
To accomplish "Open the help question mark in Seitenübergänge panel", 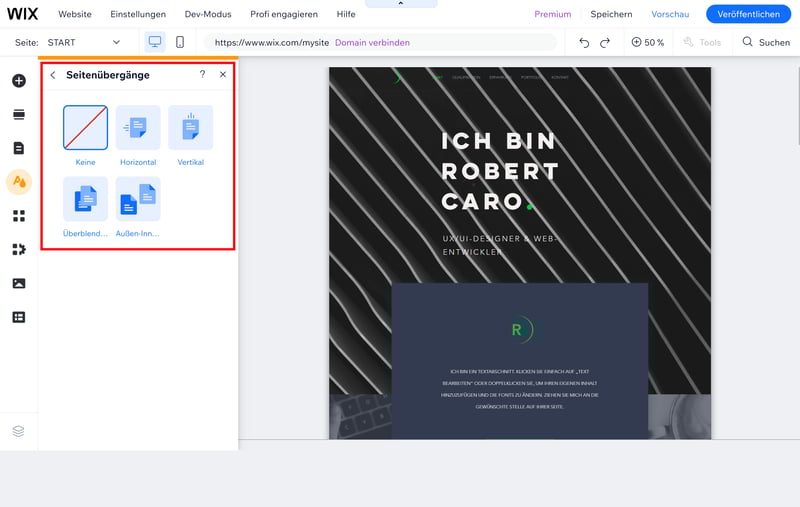I will coord(202,75).
